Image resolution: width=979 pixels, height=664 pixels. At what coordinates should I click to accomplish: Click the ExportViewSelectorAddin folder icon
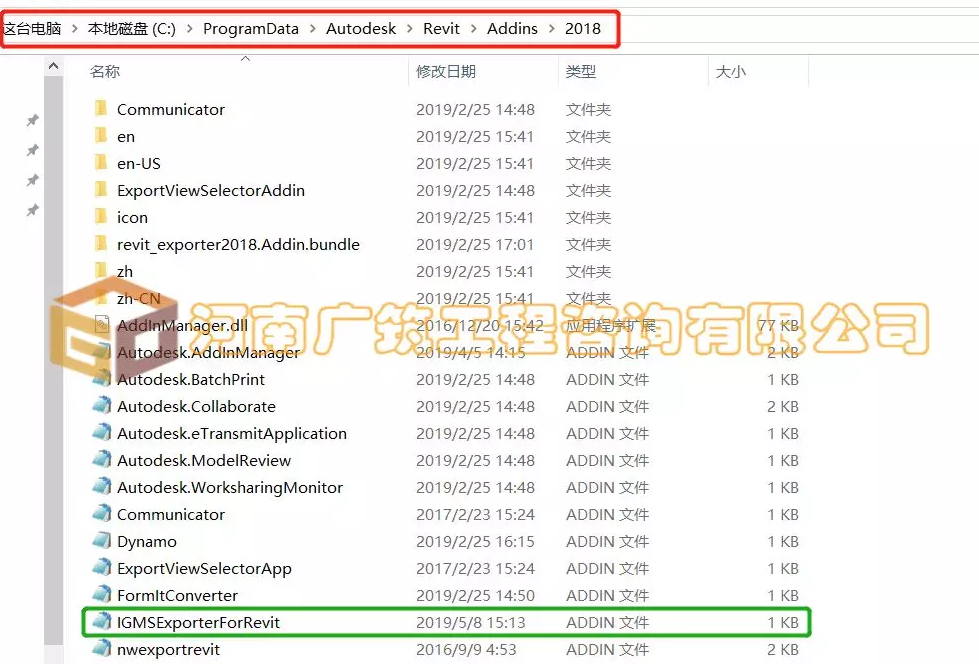tap(101, 189)
